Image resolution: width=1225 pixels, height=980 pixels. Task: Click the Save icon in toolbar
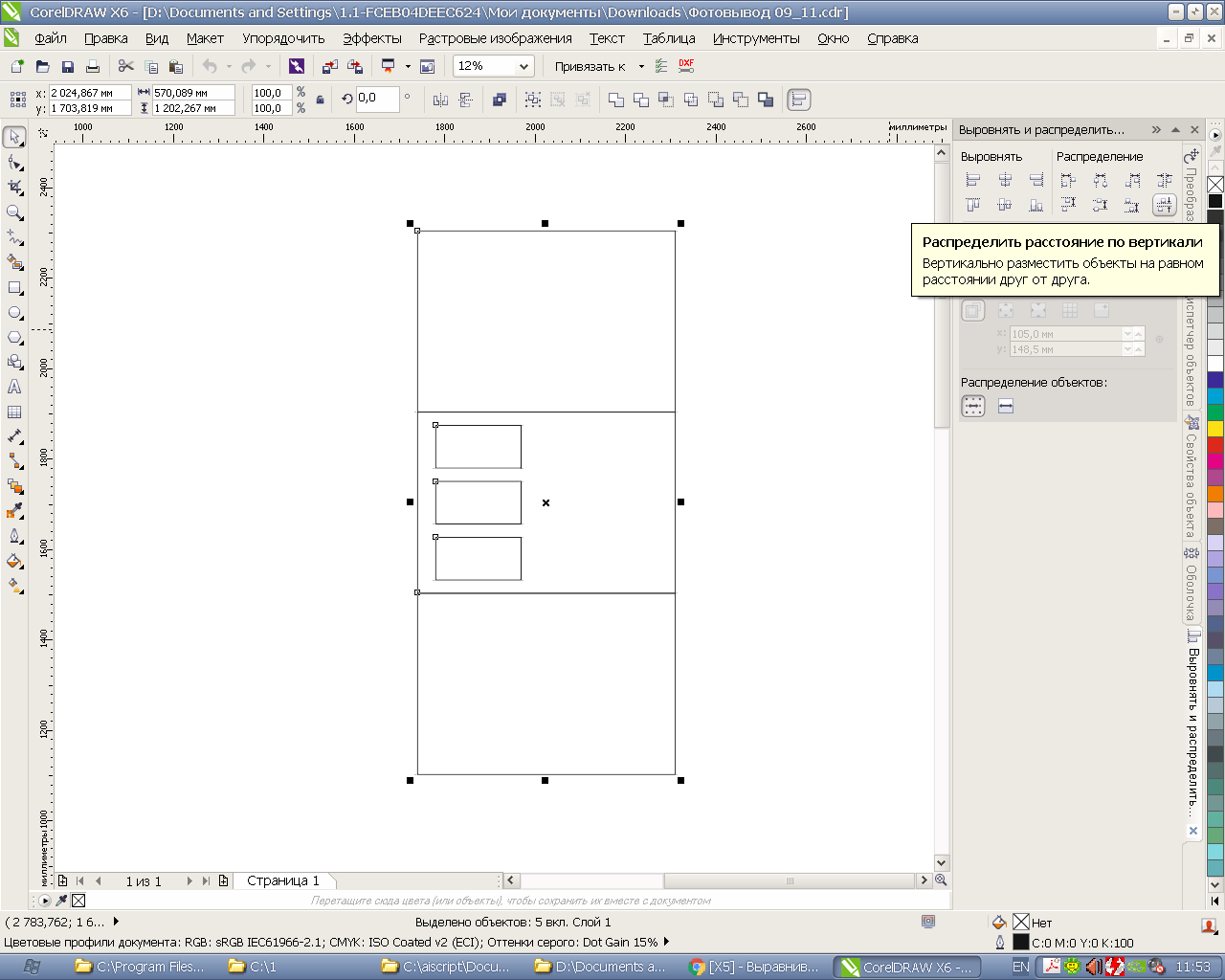tap(67, 66)
